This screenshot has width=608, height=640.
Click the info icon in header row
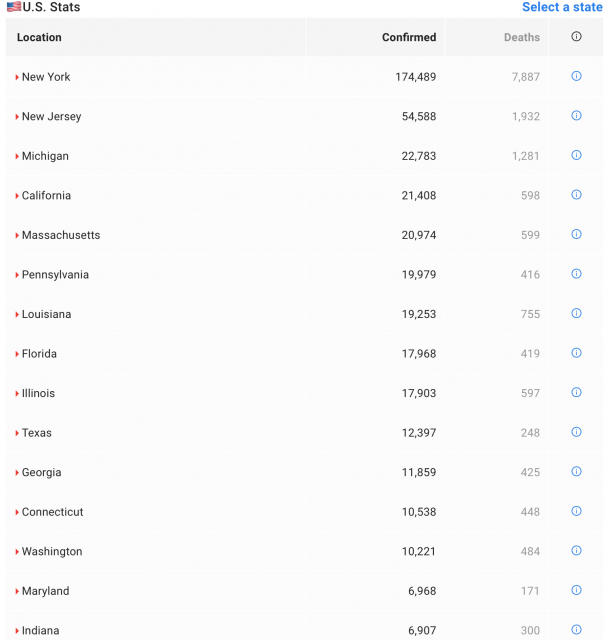(576, 37)
